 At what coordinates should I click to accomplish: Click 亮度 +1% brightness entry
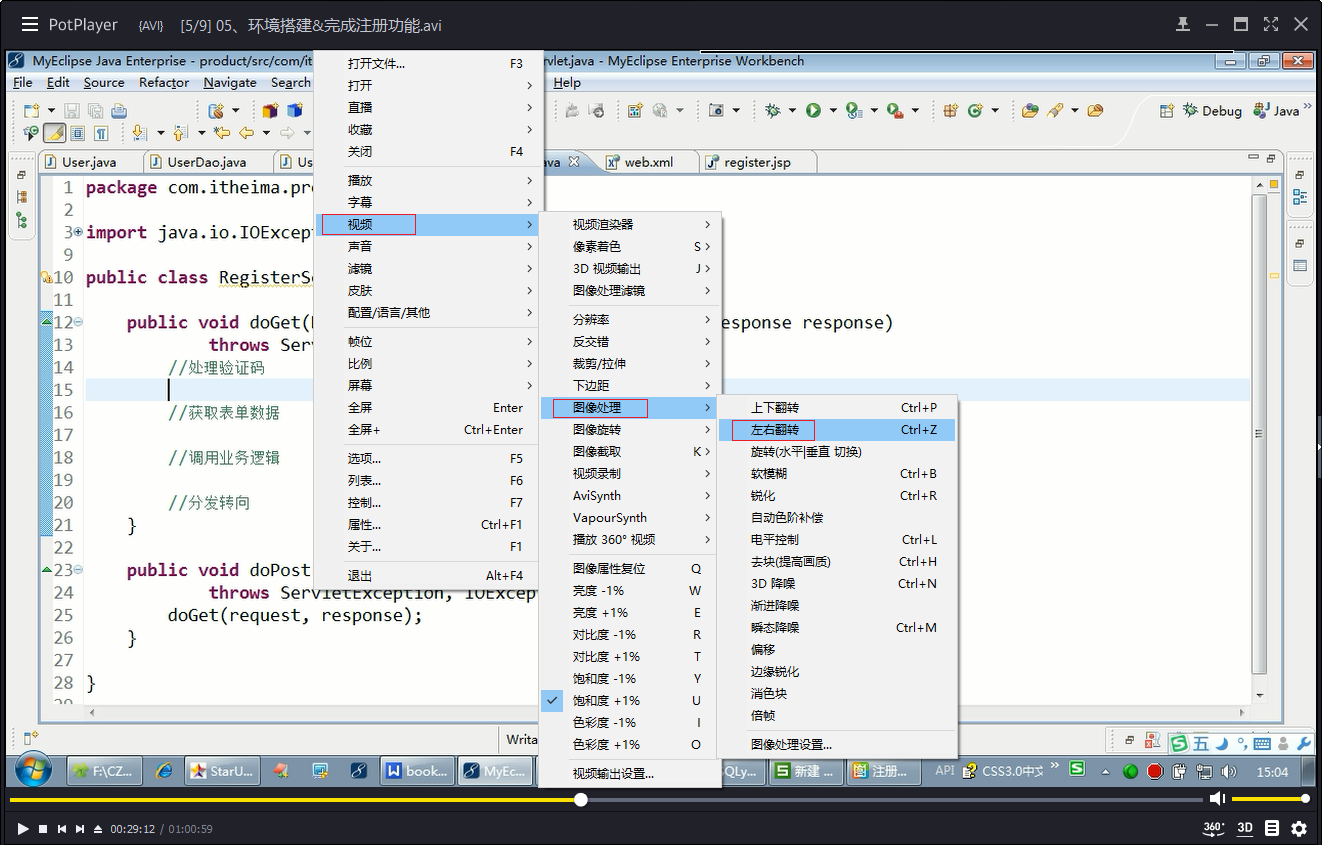click(x=630, y=613)
